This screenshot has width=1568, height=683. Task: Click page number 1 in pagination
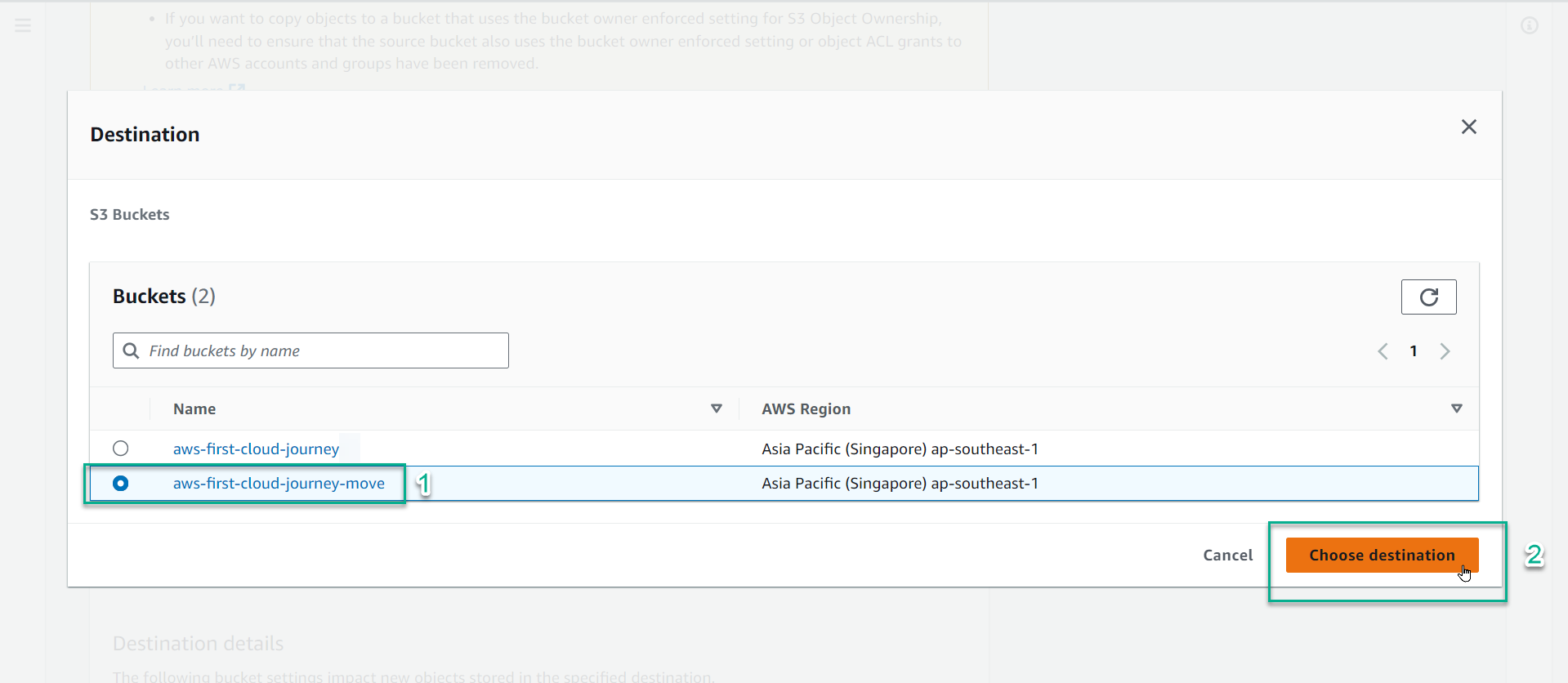click(x=1414, y=351)
